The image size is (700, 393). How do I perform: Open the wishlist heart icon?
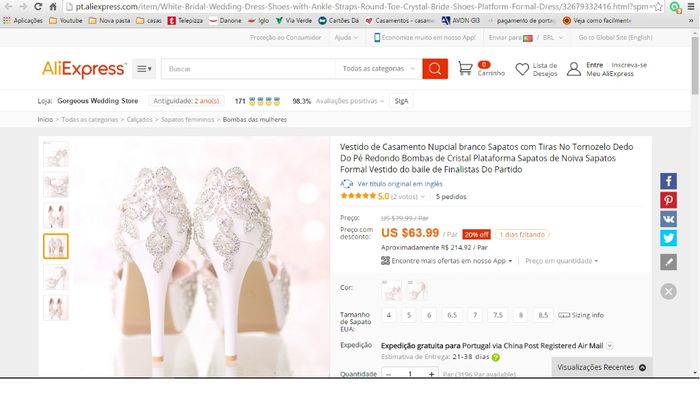tap(522, 69)
